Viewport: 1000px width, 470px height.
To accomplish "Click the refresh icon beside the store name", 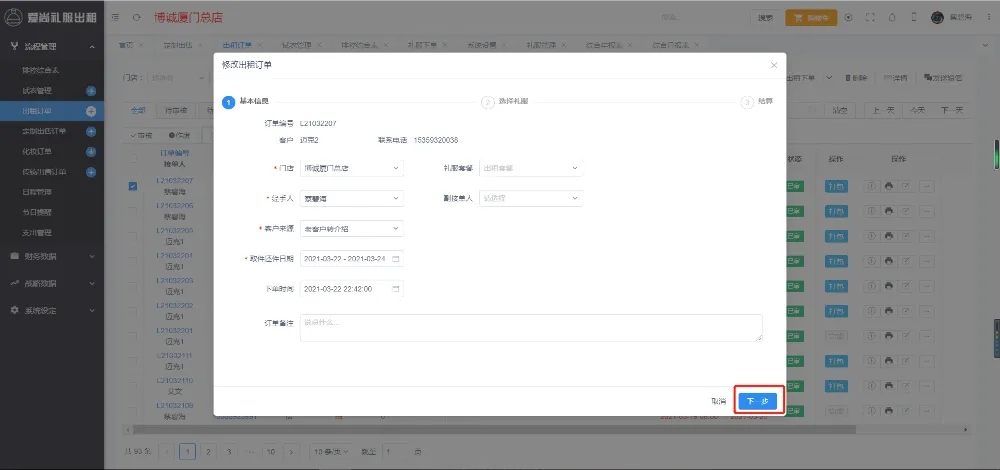I will pyautogui.click(x=136, y=17).
